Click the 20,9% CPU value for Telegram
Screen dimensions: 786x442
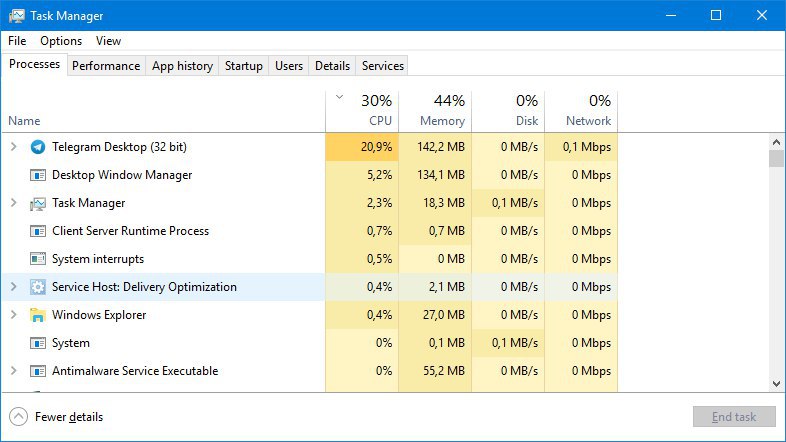376,147
